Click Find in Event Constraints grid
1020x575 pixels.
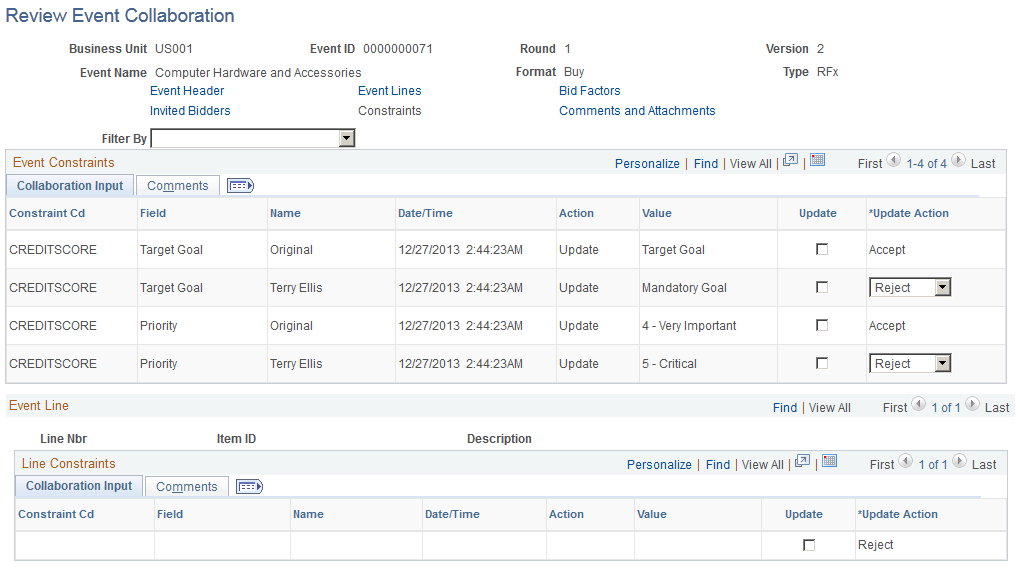(x=706, y=164)
